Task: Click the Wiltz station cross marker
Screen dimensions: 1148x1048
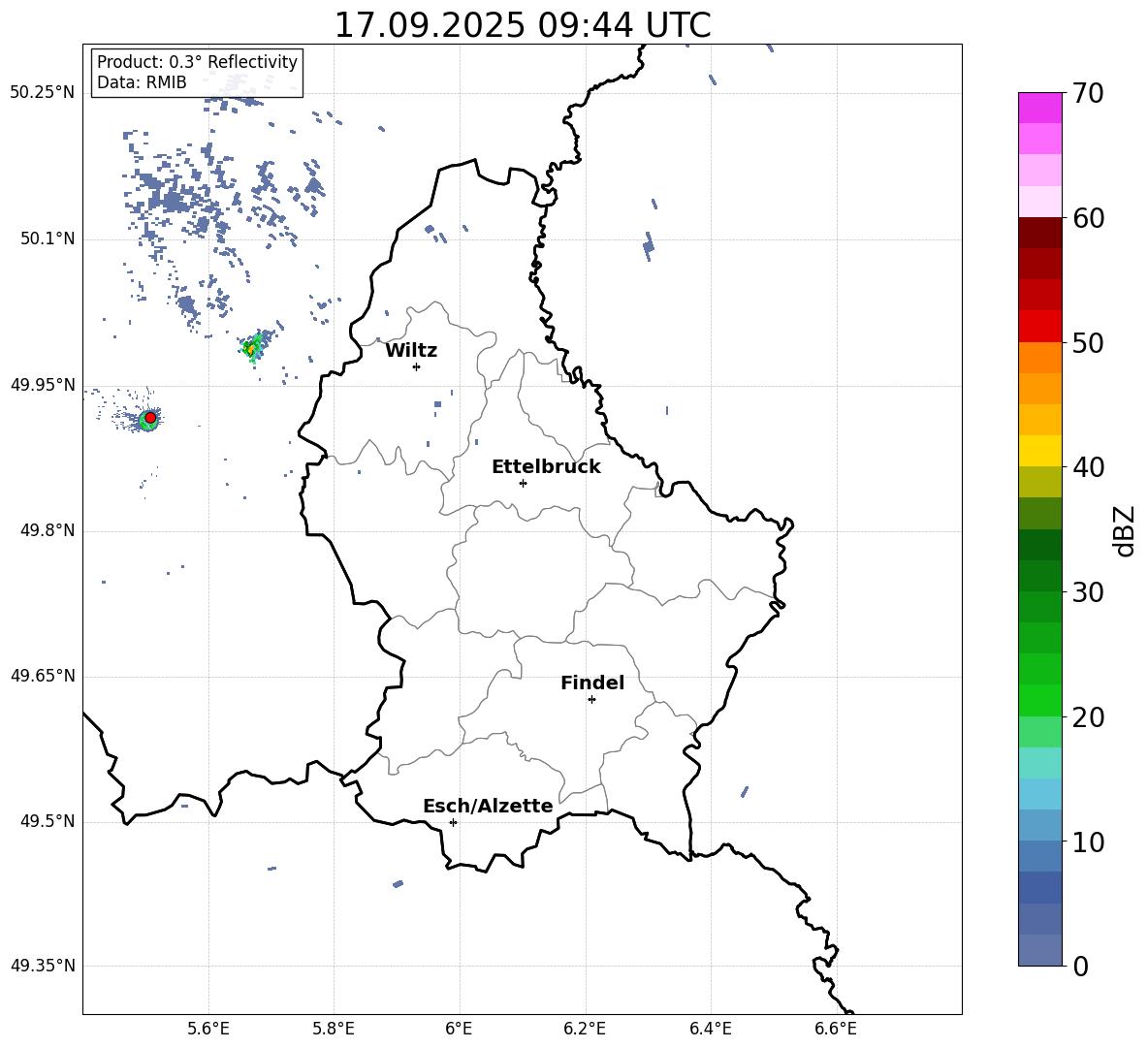Action: click(x=417, y=366)
